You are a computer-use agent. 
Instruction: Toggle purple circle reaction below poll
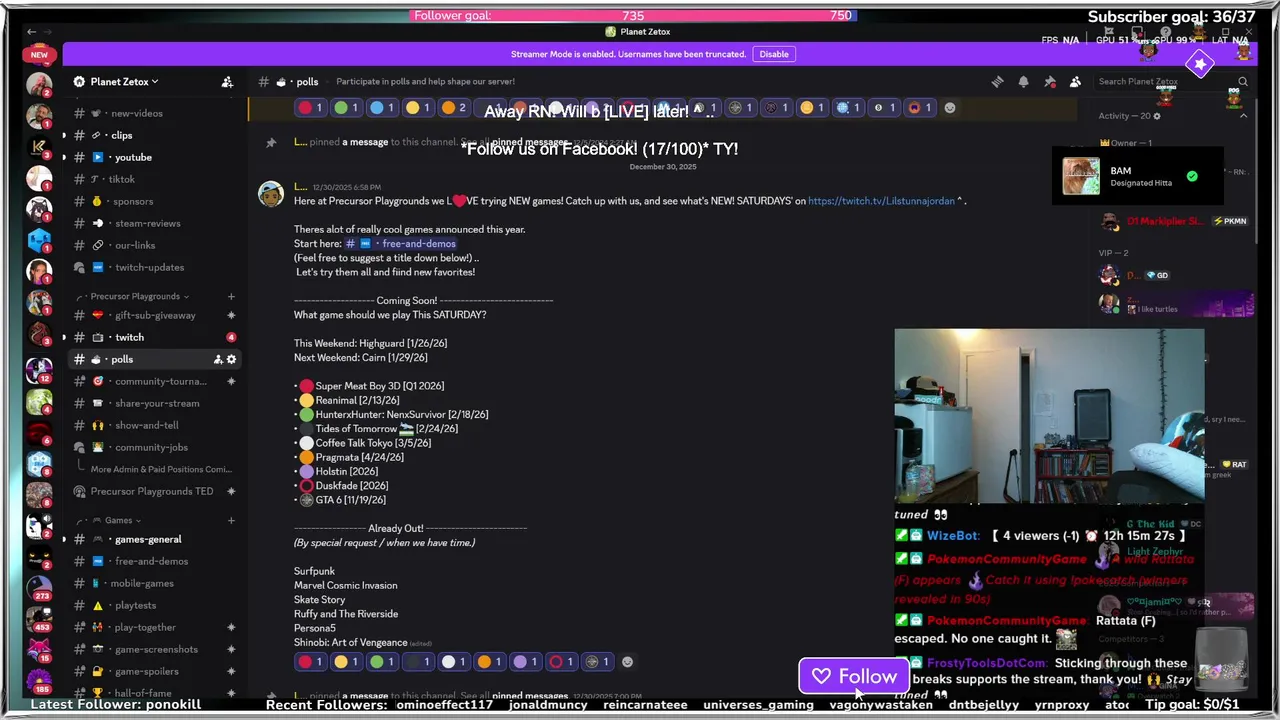[x=527, y=662]
